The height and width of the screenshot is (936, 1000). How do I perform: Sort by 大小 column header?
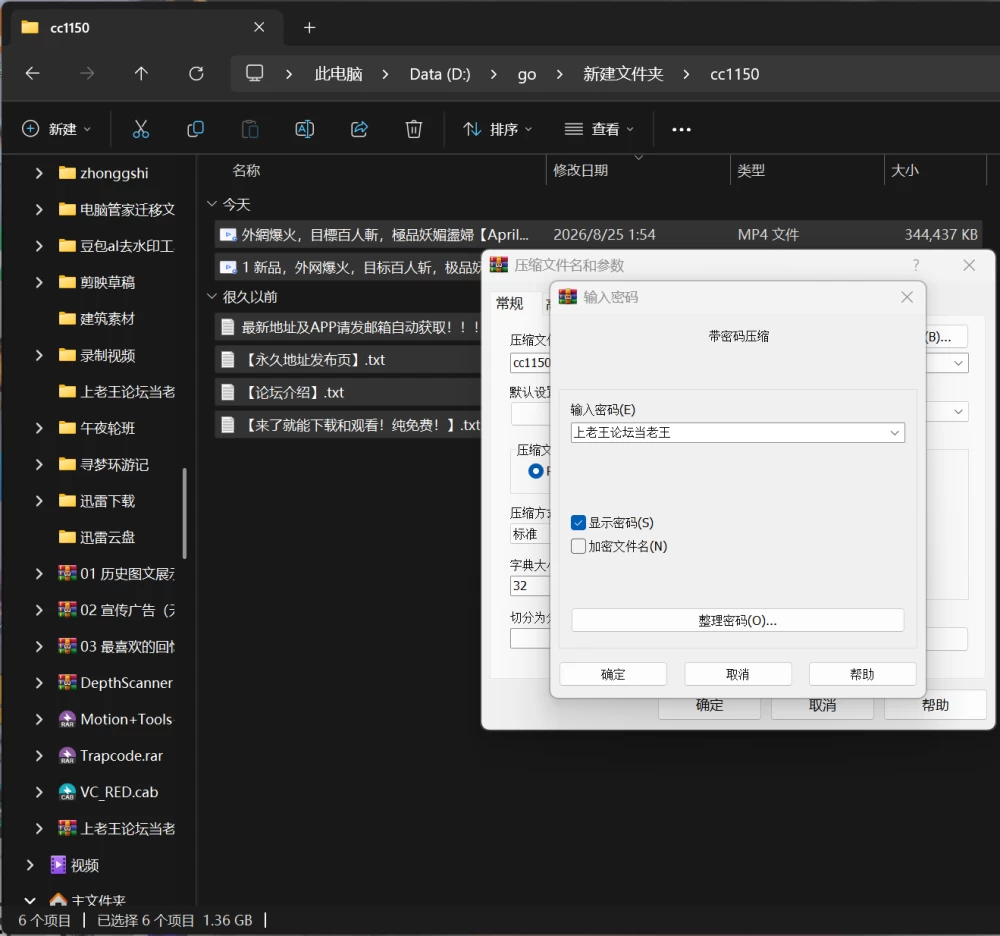coord(904,170)
